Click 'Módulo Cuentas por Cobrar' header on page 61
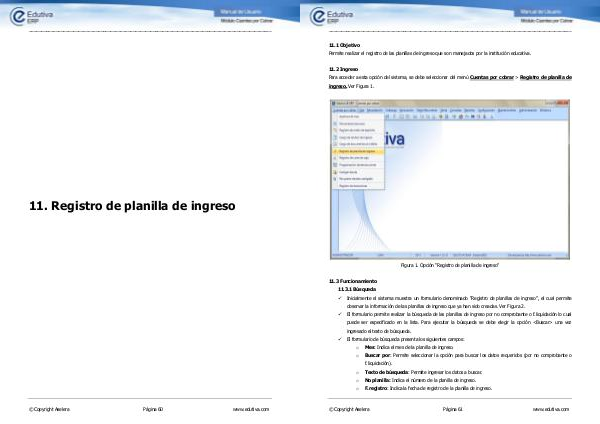The height and width of the screenshot is (424, 600). [x=546, y=21]
